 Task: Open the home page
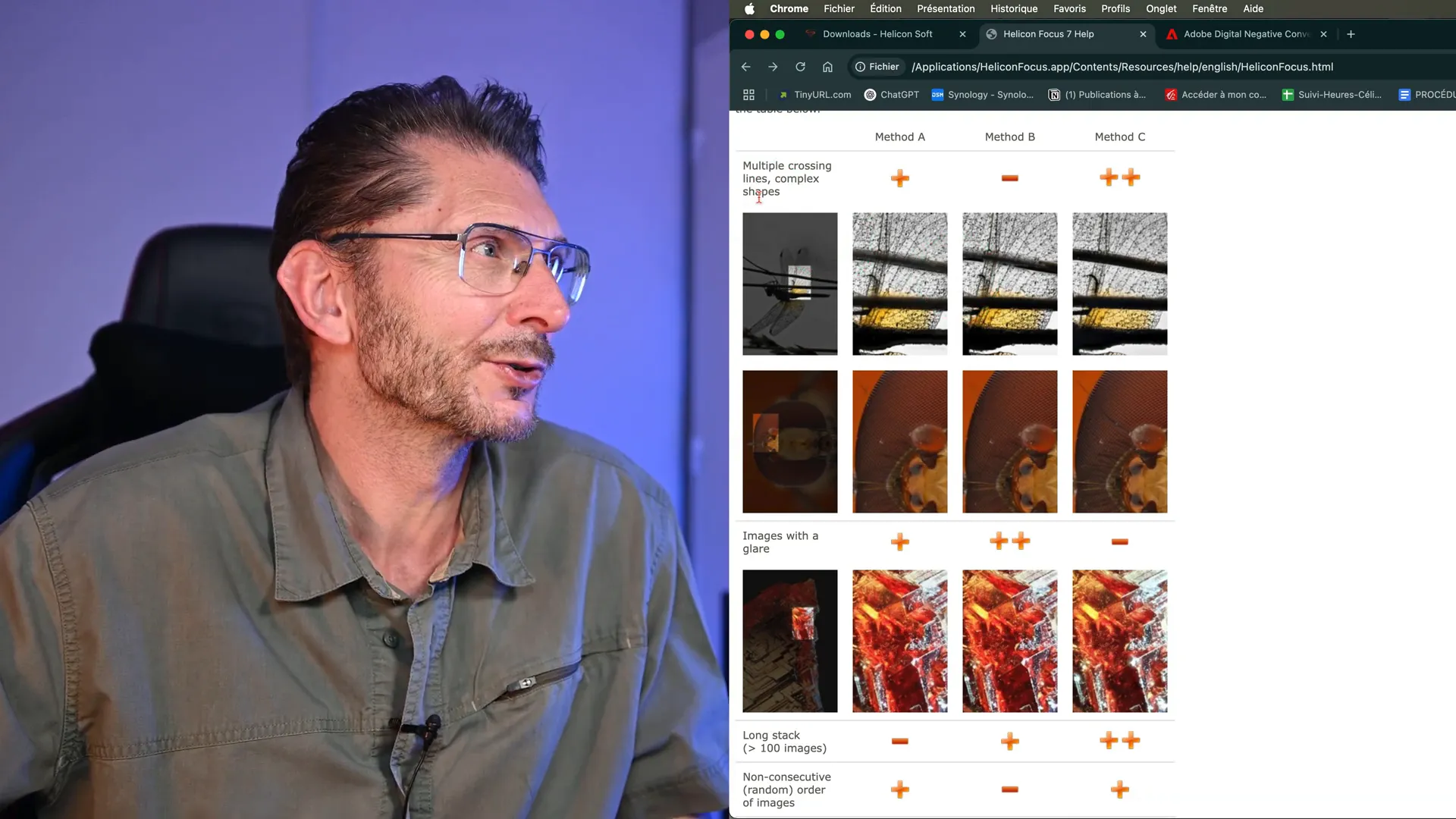pyautogui.click(x=827, y=67)
